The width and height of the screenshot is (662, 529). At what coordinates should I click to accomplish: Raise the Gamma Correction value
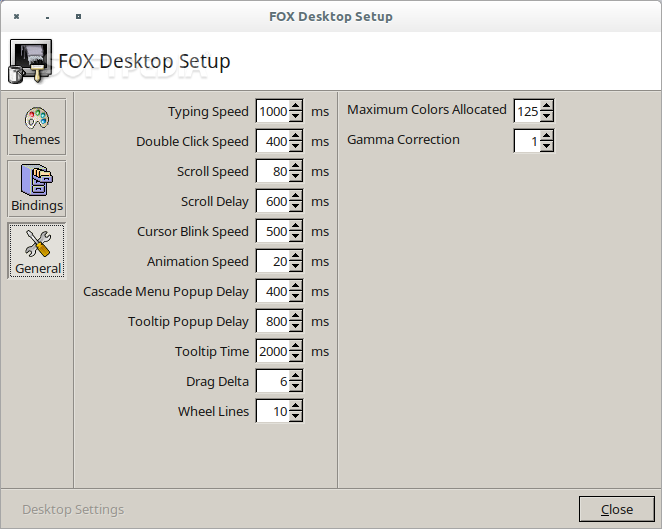(x=546, y=136)
